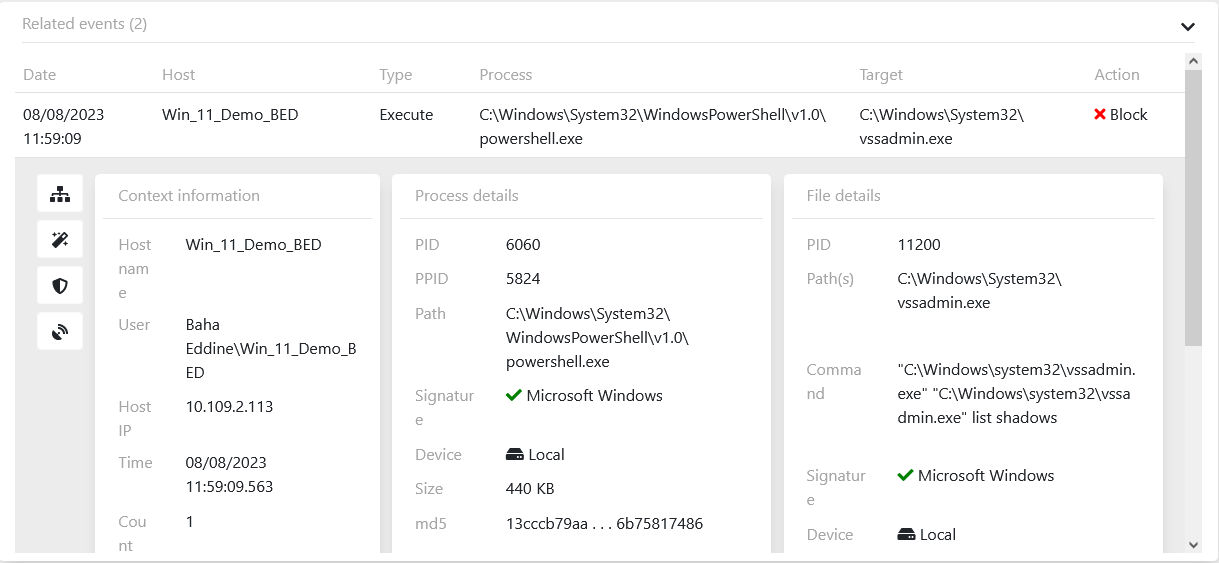Click the Local device text in File details
Image resolution: width=1219 pixels, height=563 pixels.
938,535
